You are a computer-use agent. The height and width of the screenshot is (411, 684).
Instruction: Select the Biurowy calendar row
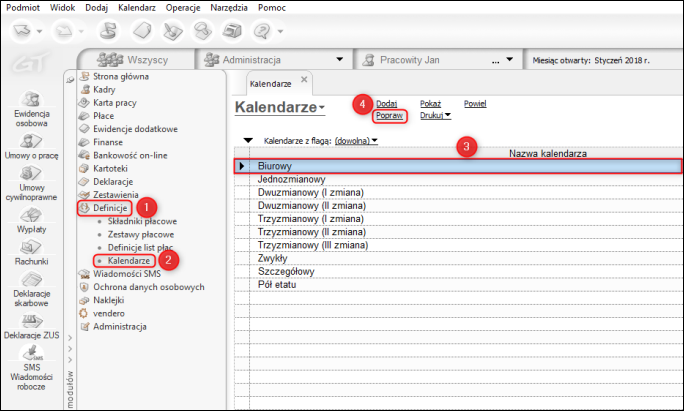point(458,166)
